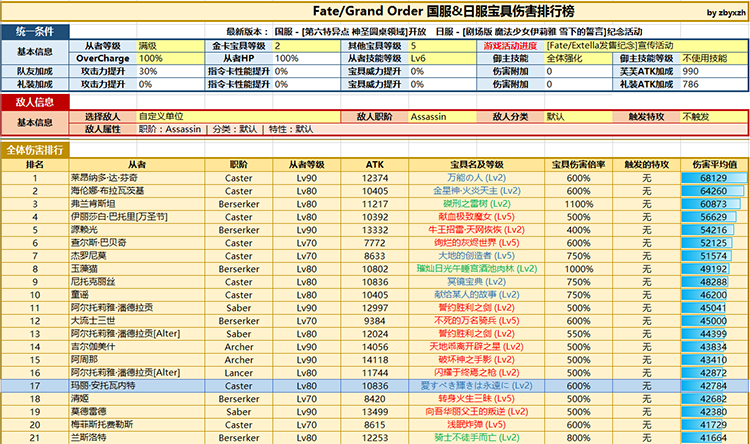Click multiplier 1100% in 弗兰肯斯坦 row

tap(578, 204)
